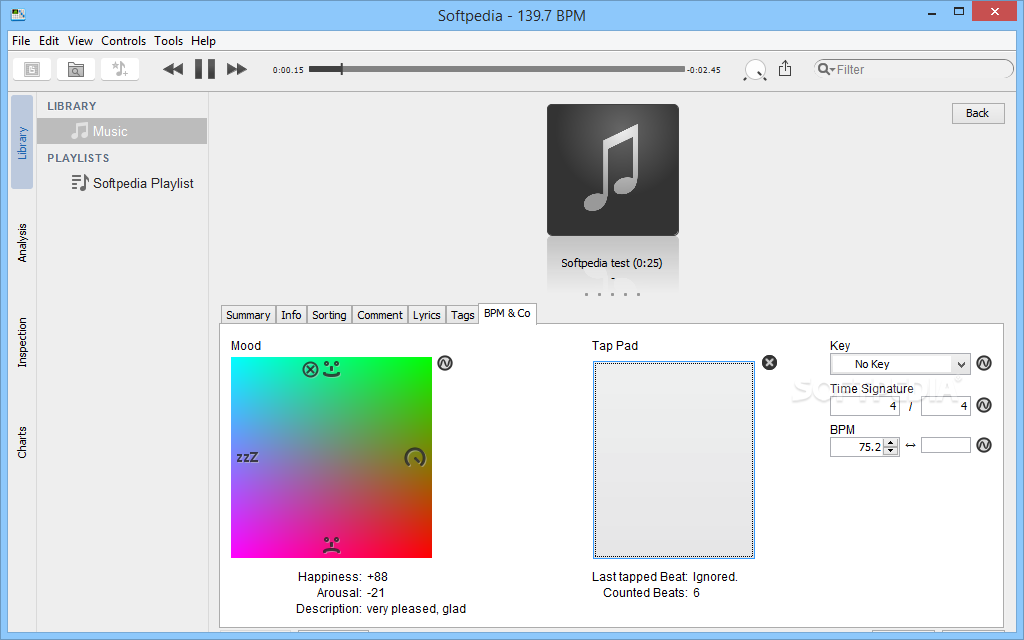
Task: Switch to the Tags tab
Action: tap(462, 315)
